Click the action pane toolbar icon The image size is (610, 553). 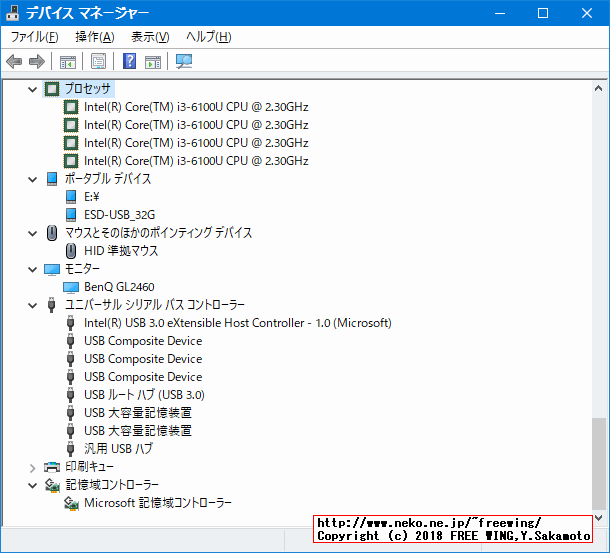(152, 61)
